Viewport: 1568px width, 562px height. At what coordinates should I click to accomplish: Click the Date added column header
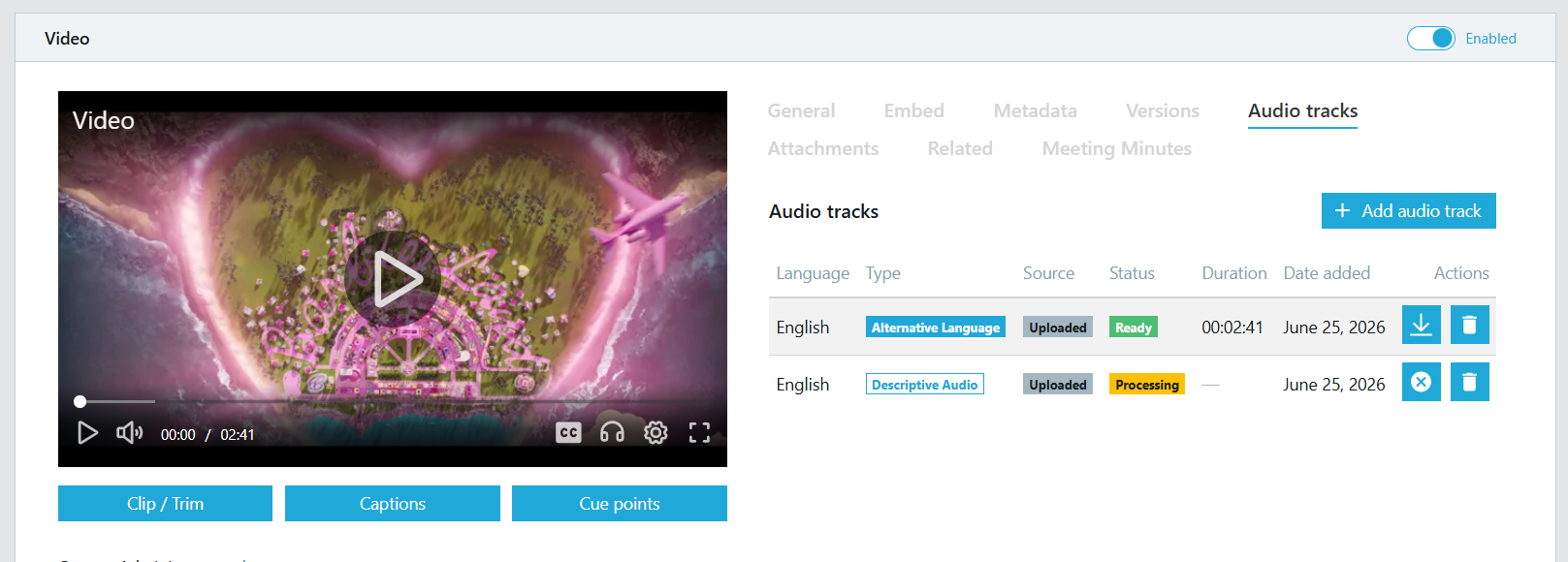click(x=1327, y=273)
